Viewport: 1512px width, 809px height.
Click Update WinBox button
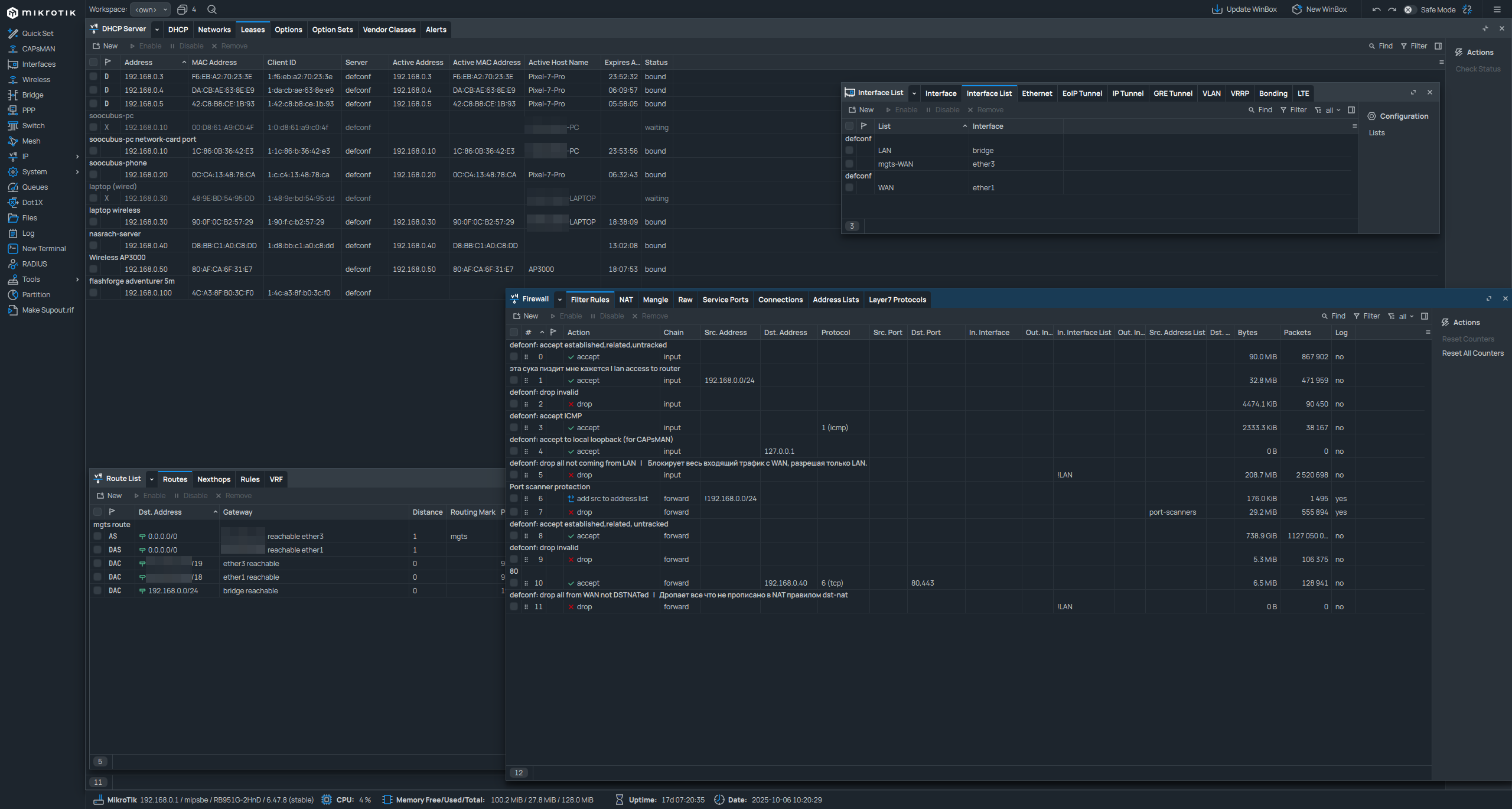click(1244, 9)
